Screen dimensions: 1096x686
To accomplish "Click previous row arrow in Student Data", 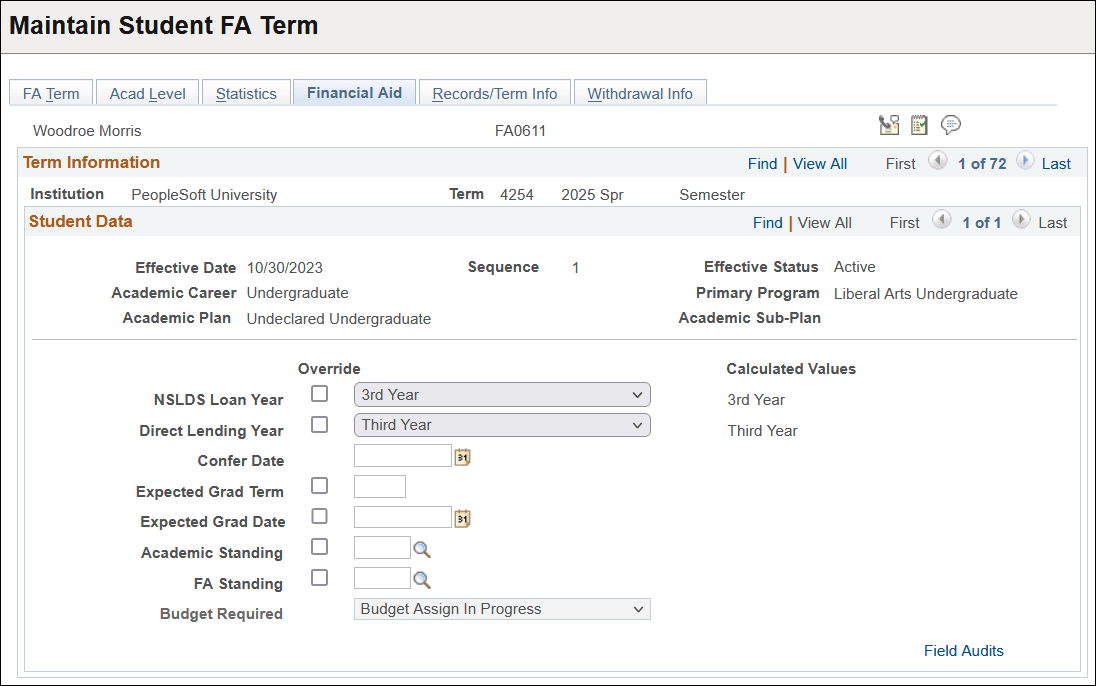I will (x=942, y=220).
